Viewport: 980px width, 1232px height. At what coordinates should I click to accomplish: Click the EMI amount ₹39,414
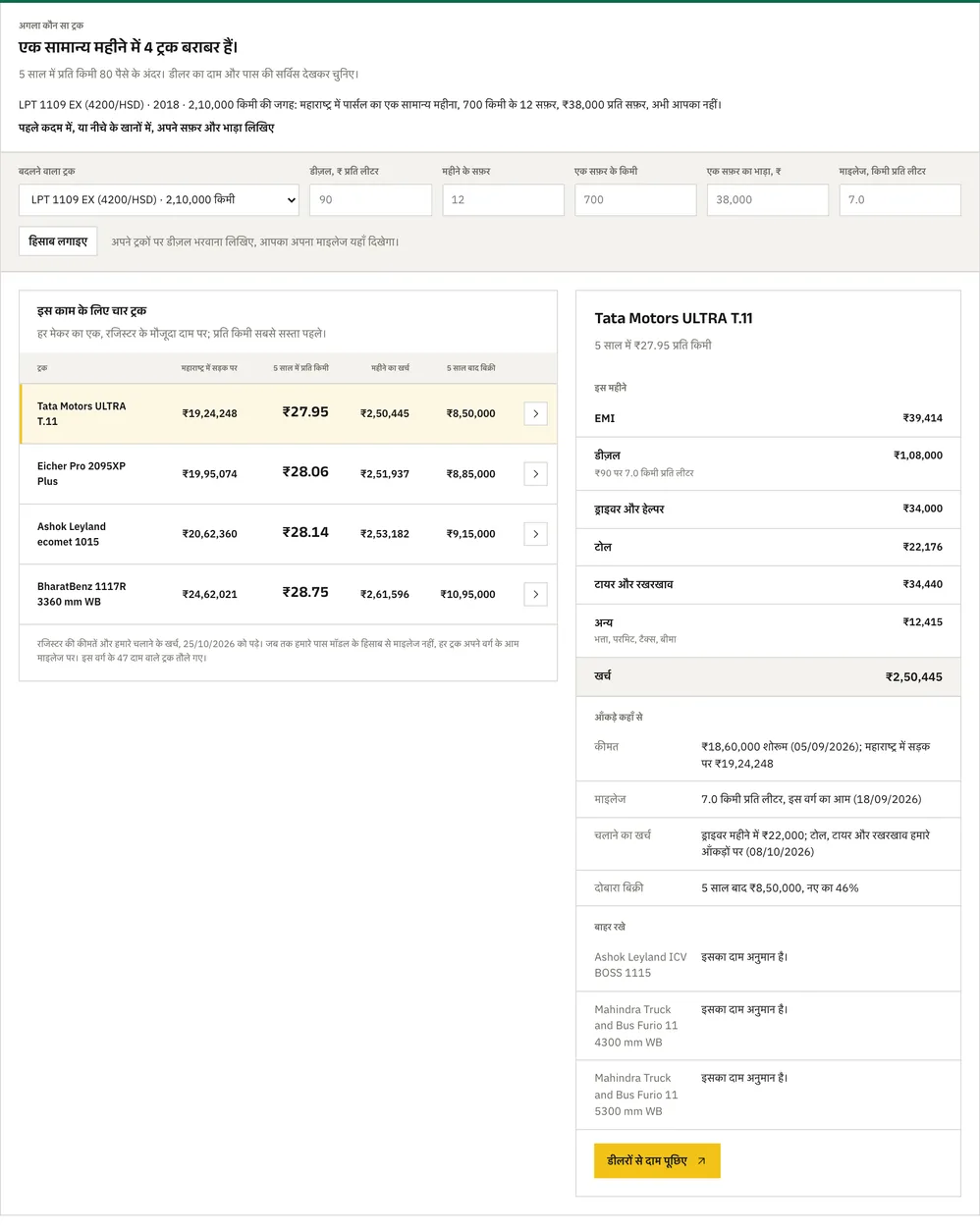pos(923,418)
